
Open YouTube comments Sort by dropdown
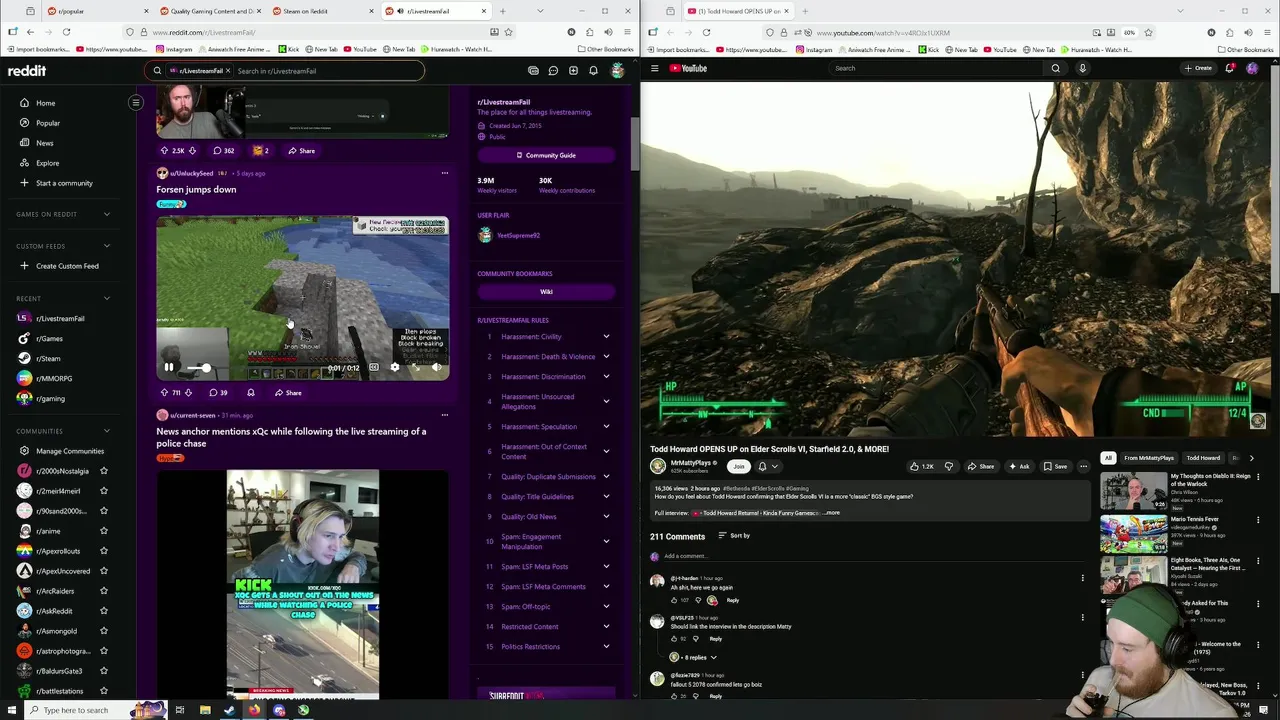tap(734, 536)
